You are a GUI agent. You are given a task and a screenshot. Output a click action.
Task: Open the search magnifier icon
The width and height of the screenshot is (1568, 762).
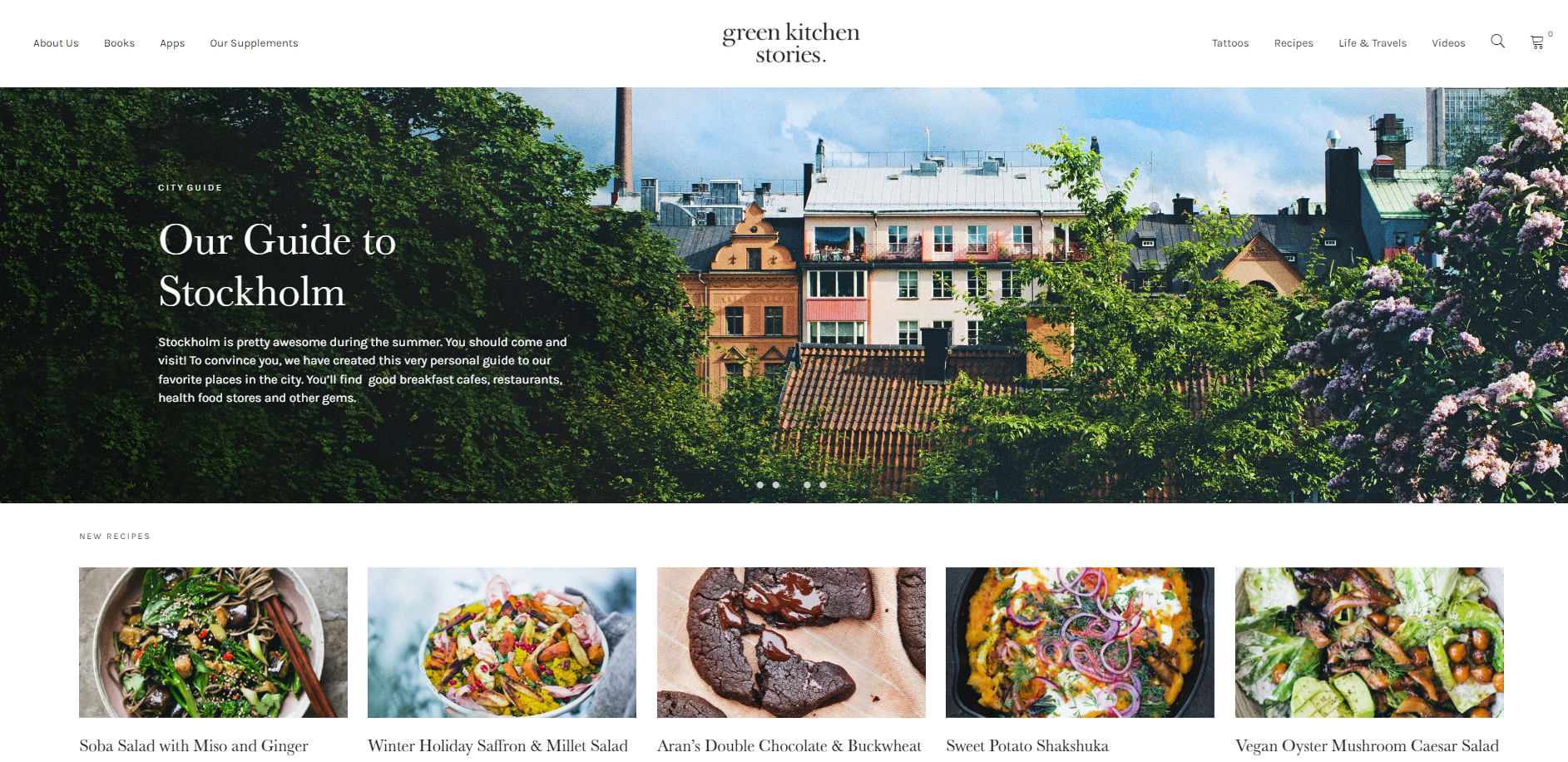pyautogui.click(x=1497, y=41)
